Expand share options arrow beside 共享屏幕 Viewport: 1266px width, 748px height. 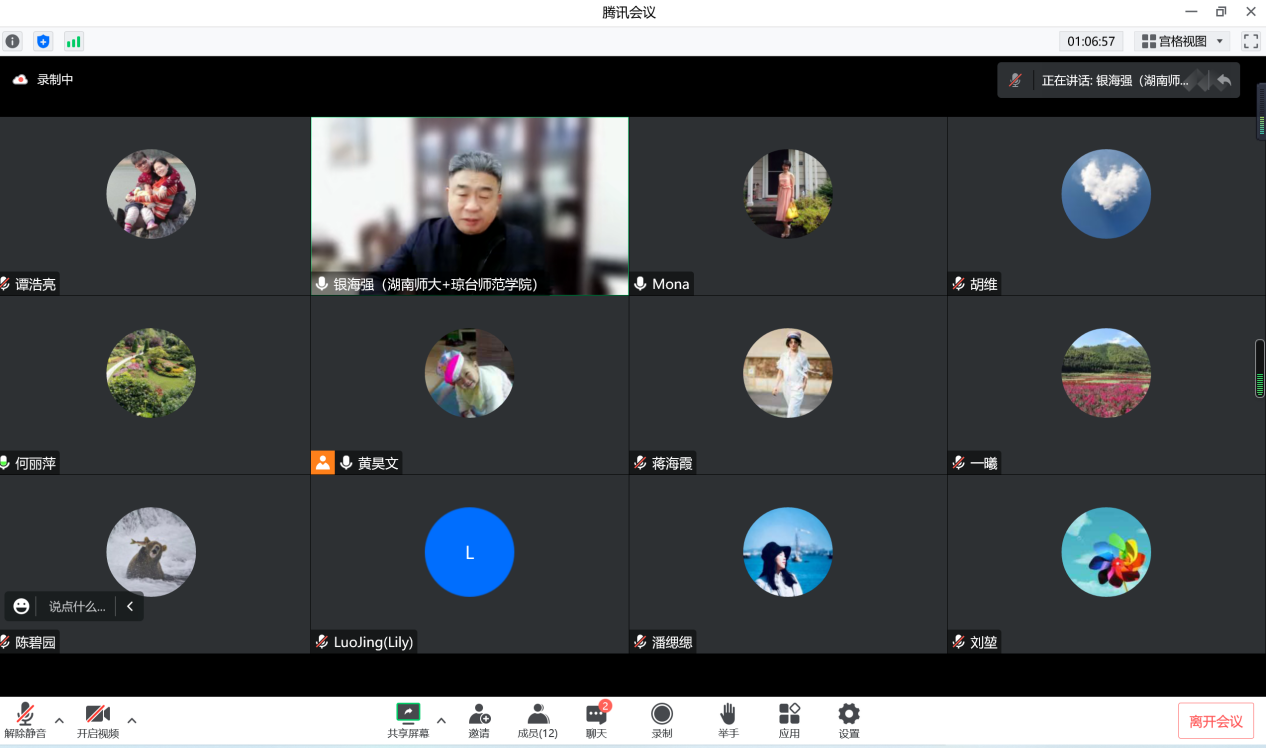pyautogui.click(x=441, y=720)
